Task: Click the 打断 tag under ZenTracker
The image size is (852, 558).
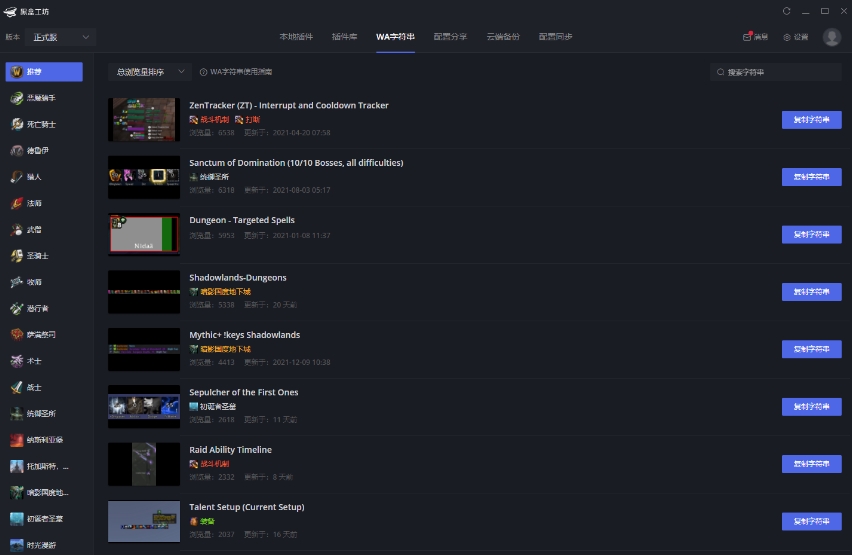Action: click(x=247, y=120)
